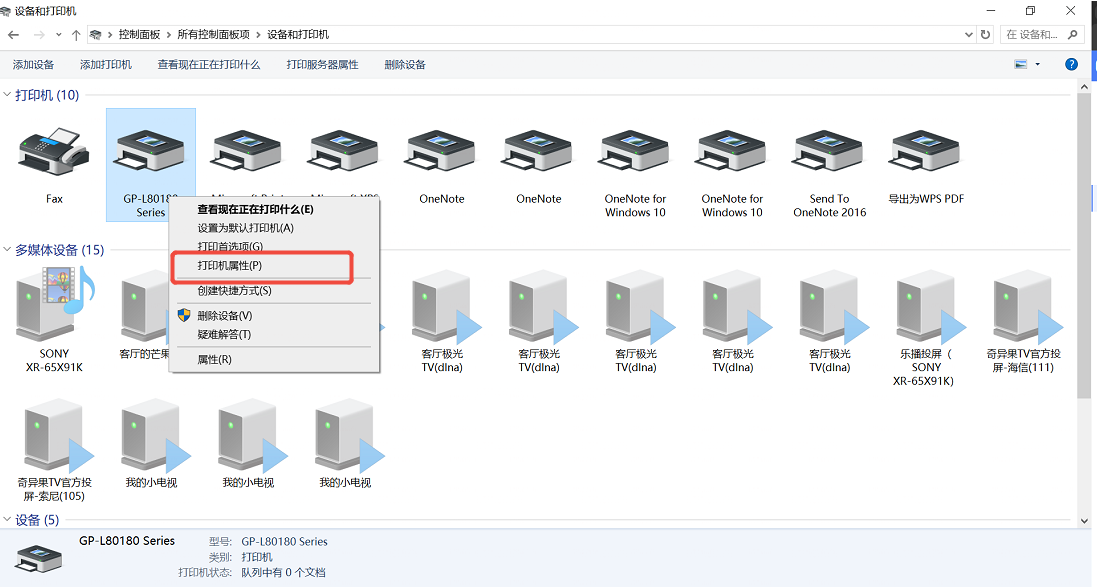1097x587 pixels.
Task: Expand the chevron after 控制面板 breadcrumb
Action: point(169,34)
